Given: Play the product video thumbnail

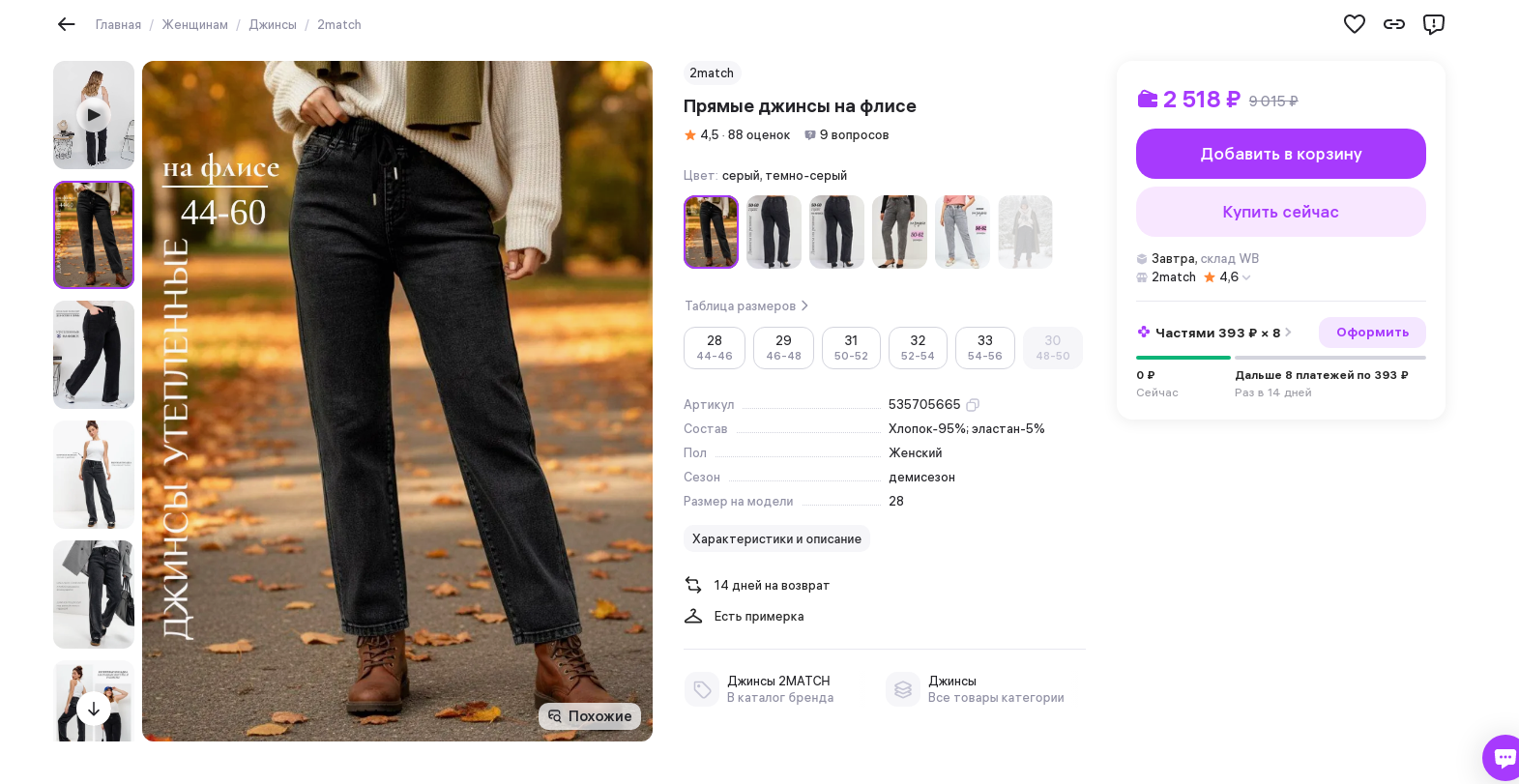Looking at the screenshot, I should point(94,115).
